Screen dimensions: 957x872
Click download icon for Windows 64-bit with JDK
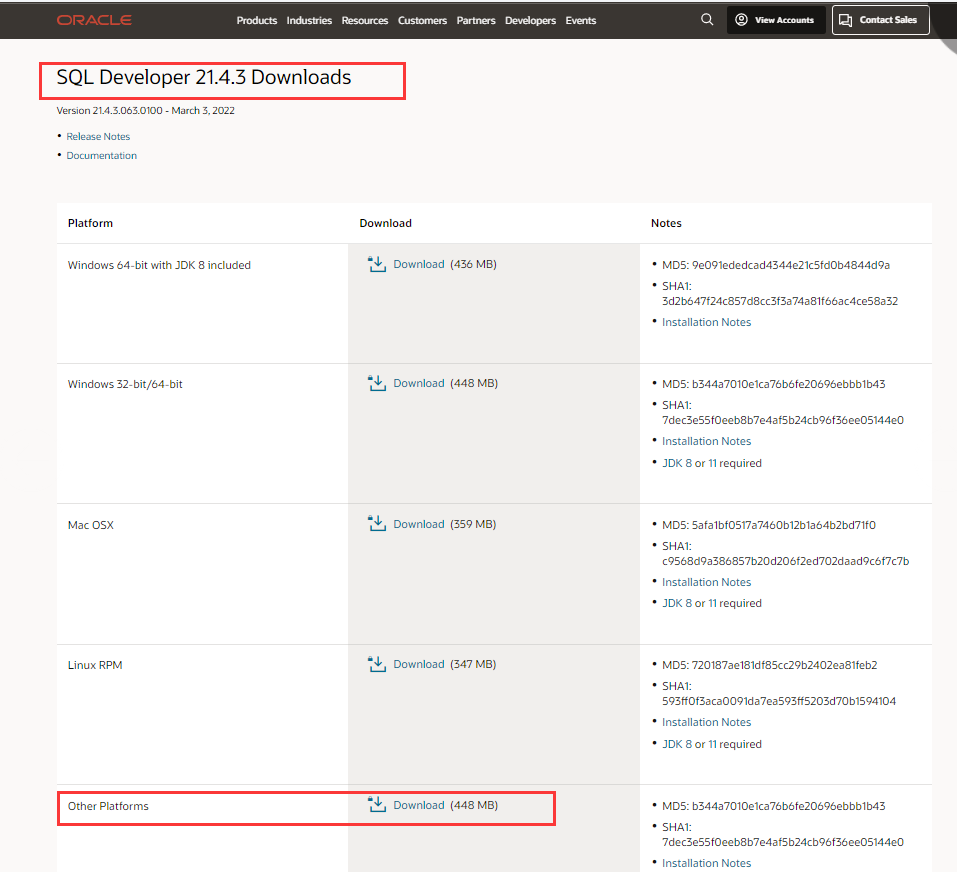(377, 264)
